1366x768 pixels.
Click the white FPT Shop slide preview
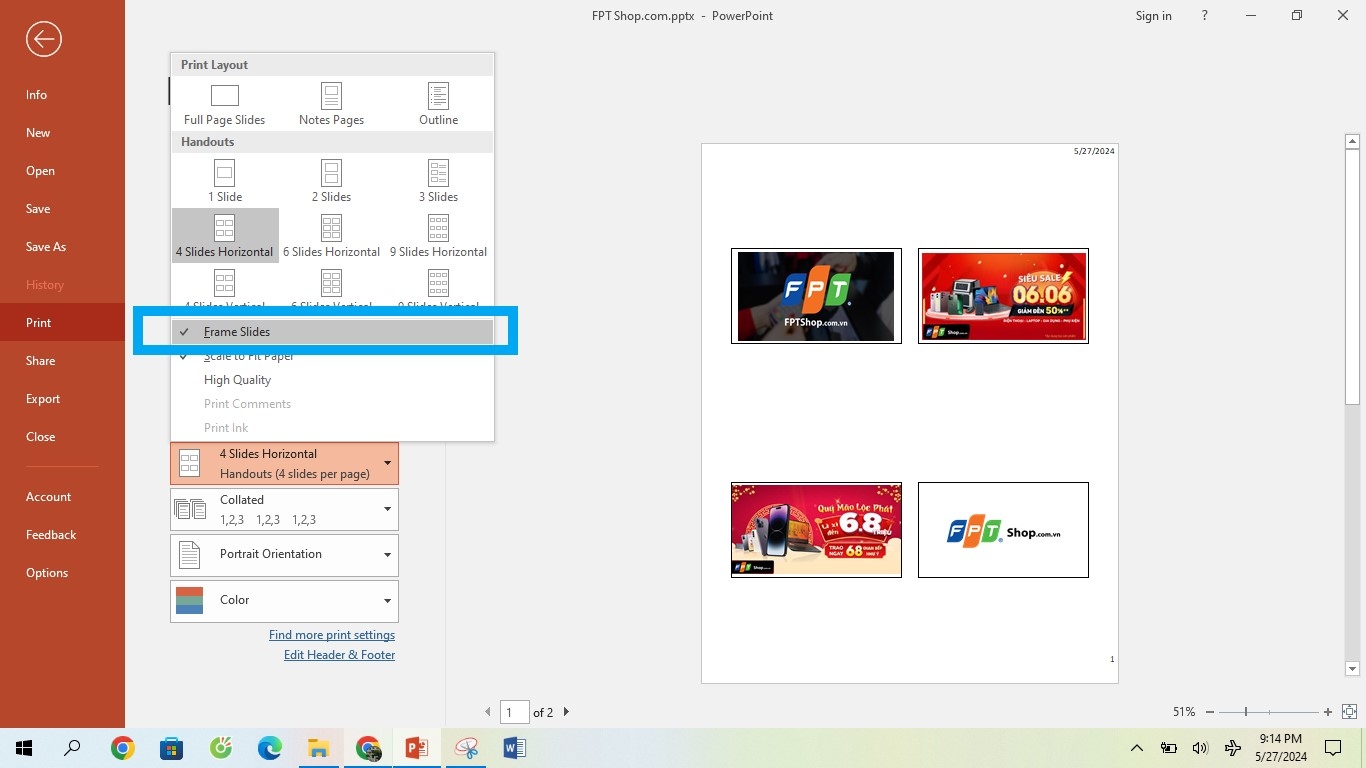tap(1003, 530)
